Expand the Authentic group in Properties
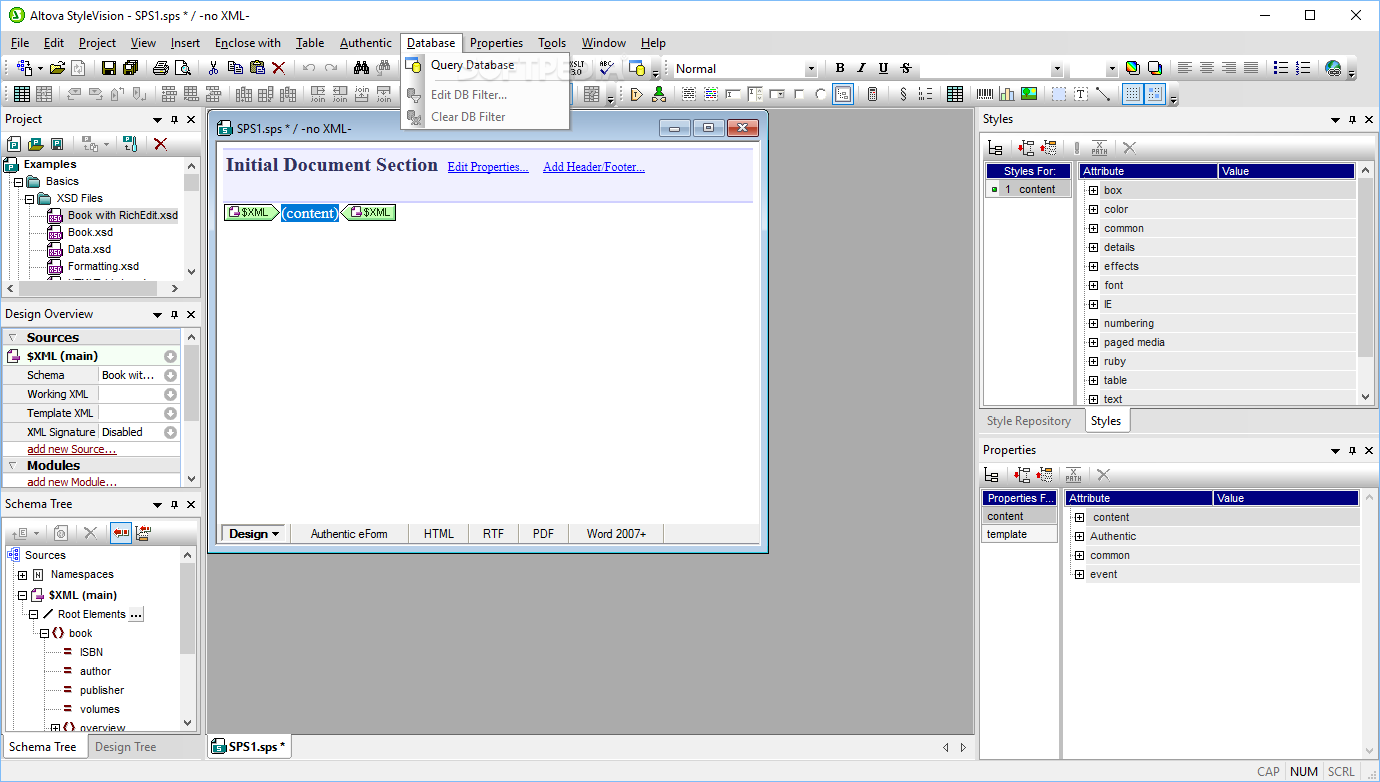 [1079, 536]
